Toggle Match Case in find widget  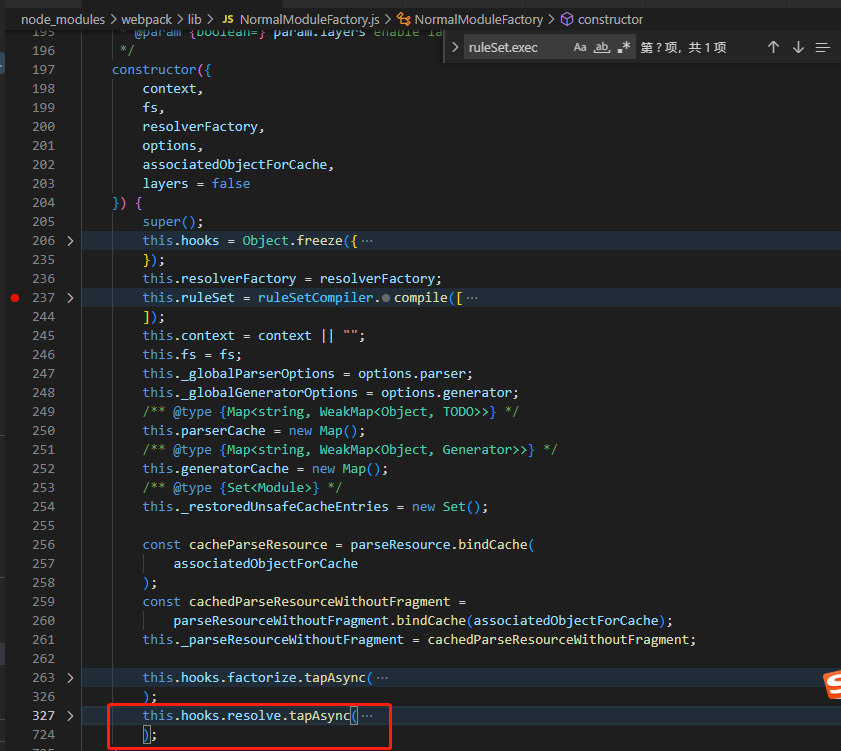(x=580, y=47)
